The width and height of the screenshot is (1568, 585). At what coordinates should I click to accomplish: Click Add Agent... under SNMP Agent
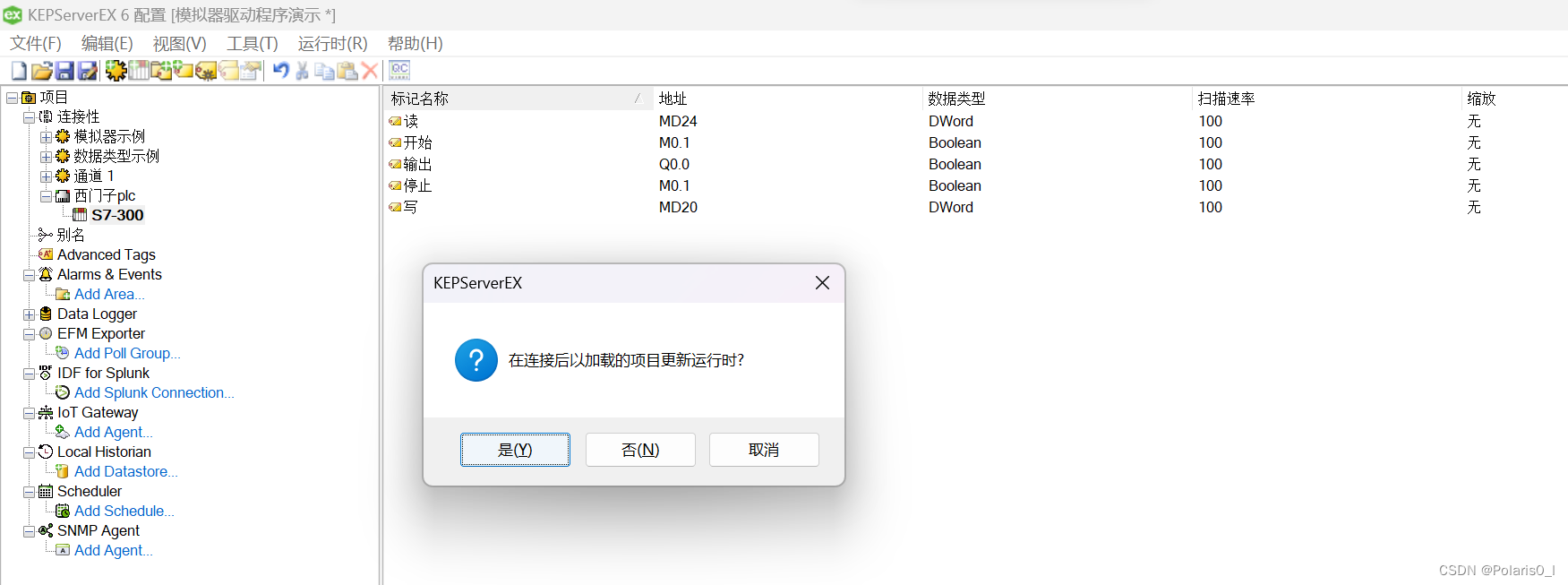click(114, 550)
